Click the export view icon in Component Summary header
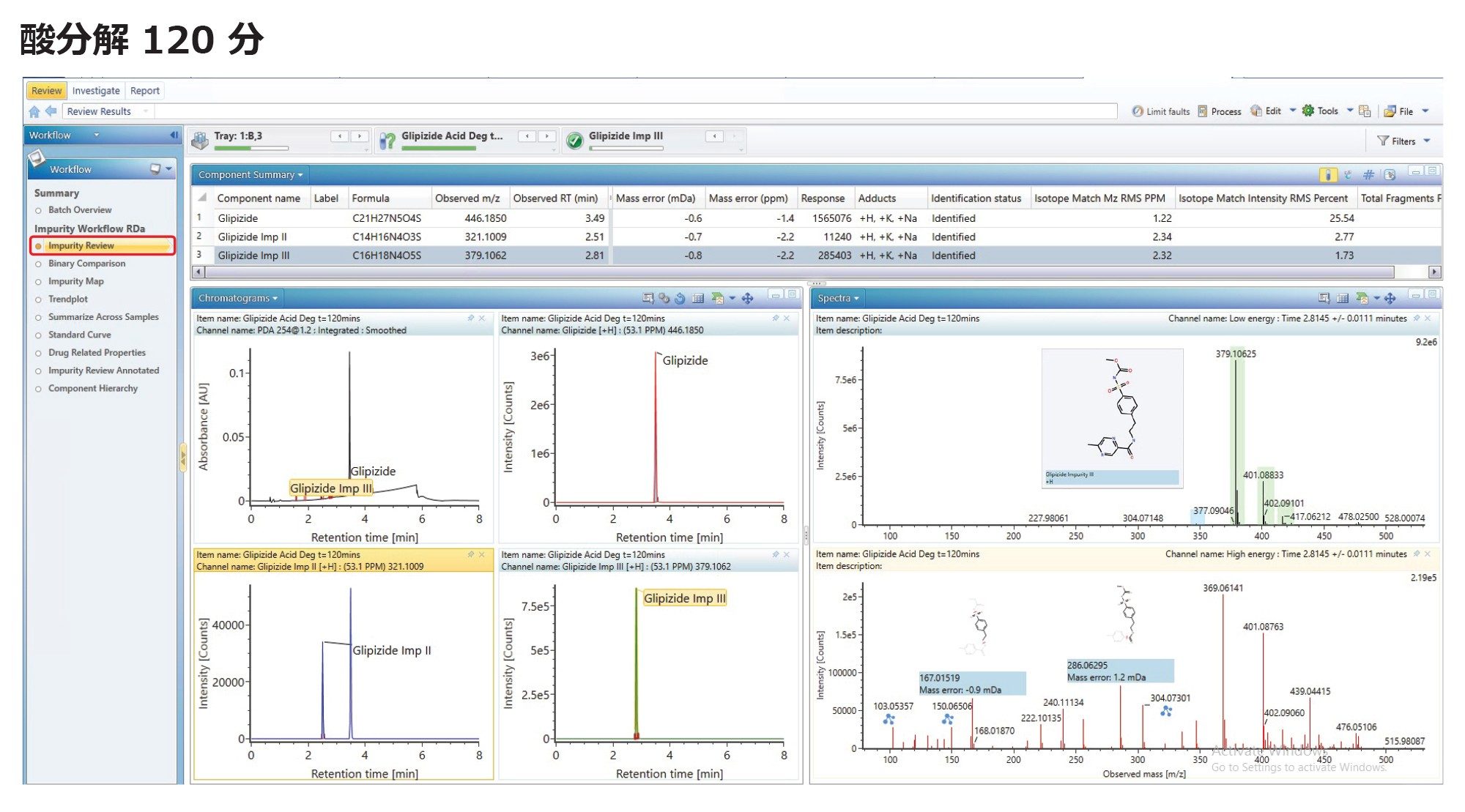 (x=1390, y=174)
